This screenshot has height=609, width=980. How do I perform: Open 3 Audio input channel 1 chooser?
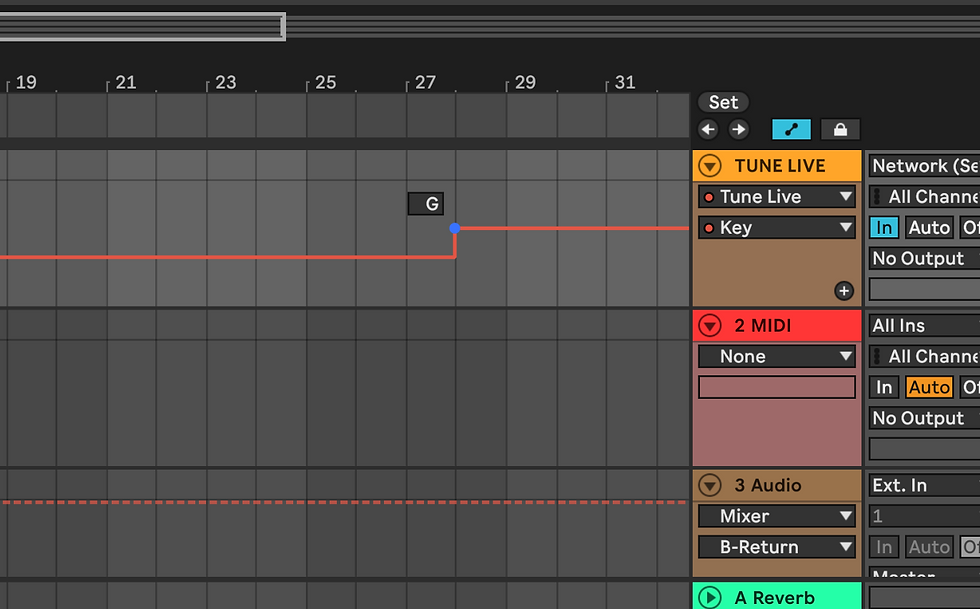pyautogui.click(x=924, y=516)
